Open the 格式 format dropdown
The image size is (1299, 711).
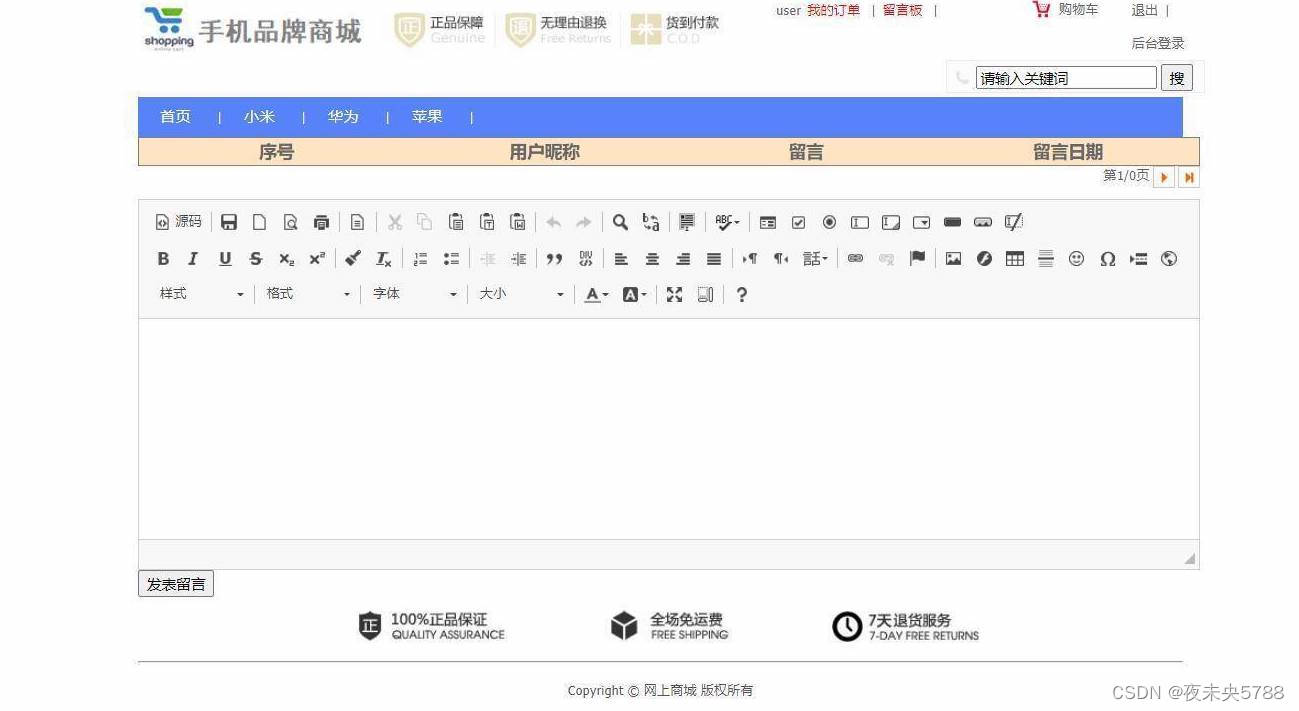coord(308,294)
